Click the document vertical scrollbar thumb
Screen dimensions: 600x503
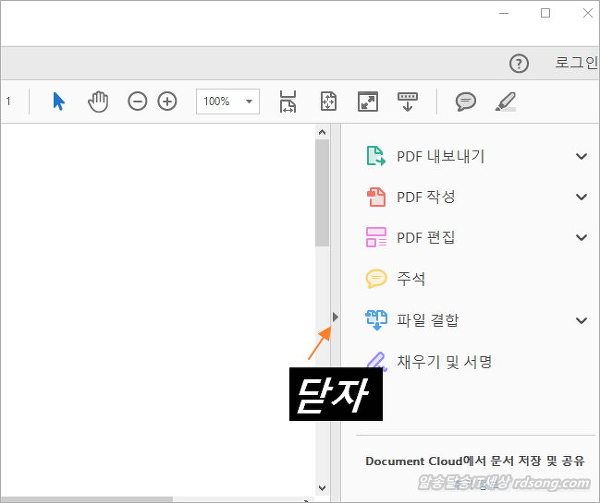point(322,190)
